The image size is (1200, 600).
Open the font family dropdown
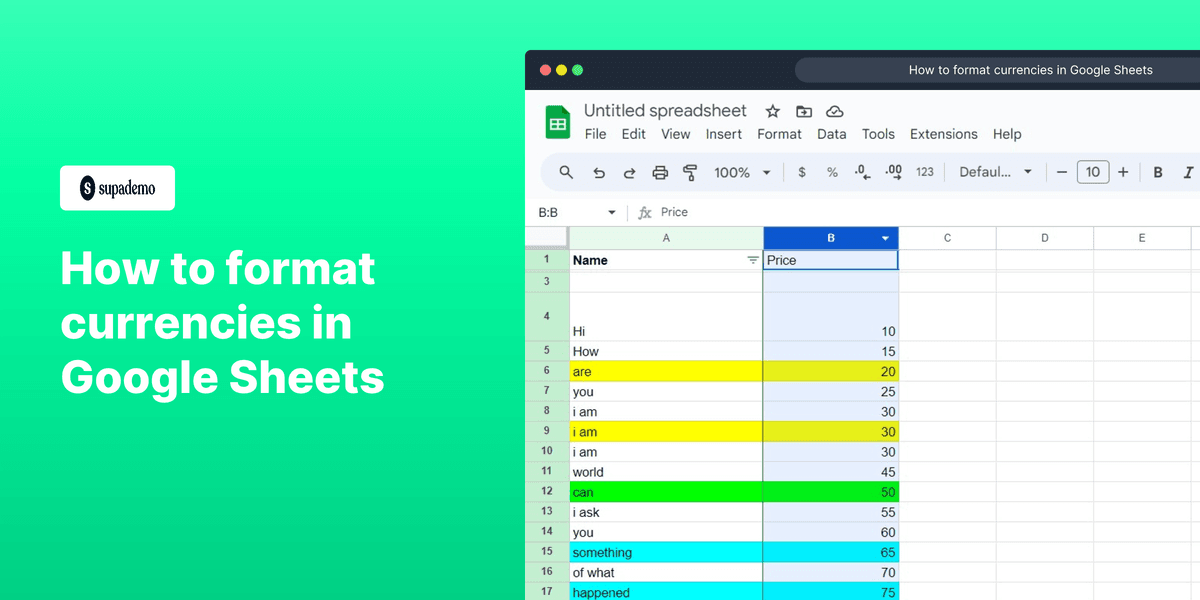pos(994,172)
